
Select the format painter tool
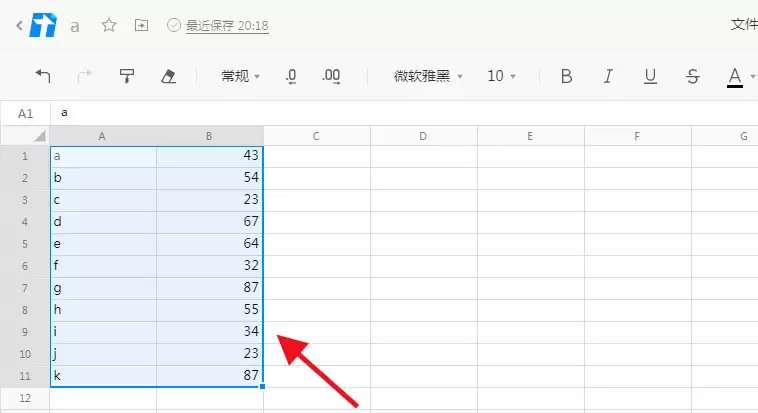point(127,76)
